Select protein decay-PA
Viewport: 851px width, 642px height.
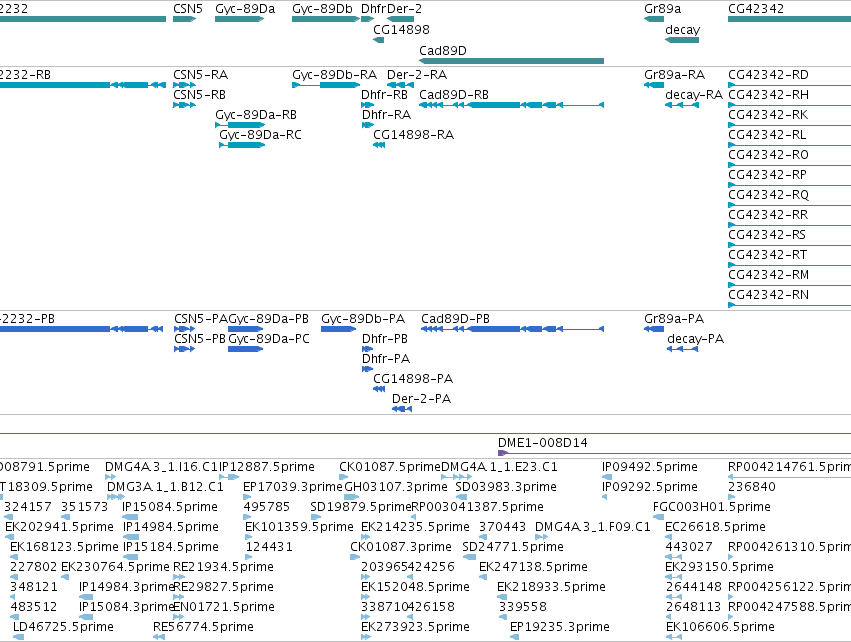pyautogui.click(x=695, y=339)
